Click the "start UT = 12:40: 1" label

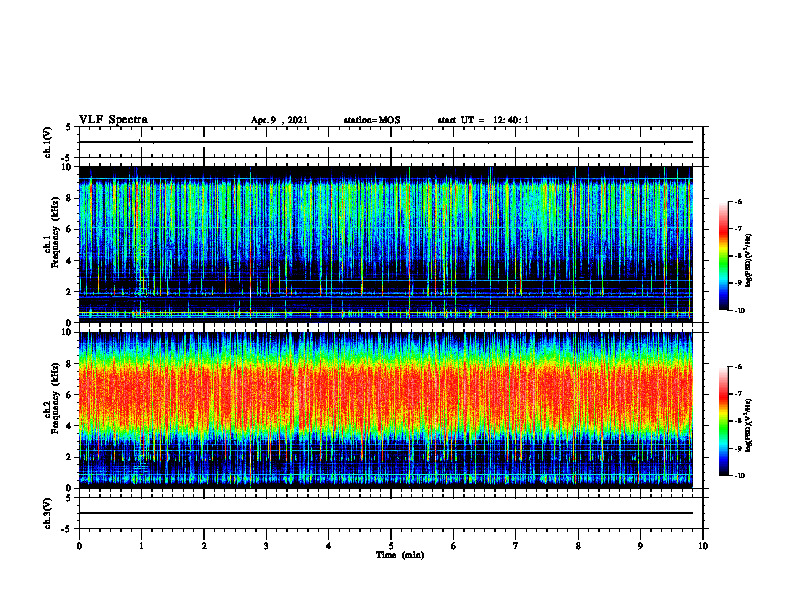click(x=483, y=120)
